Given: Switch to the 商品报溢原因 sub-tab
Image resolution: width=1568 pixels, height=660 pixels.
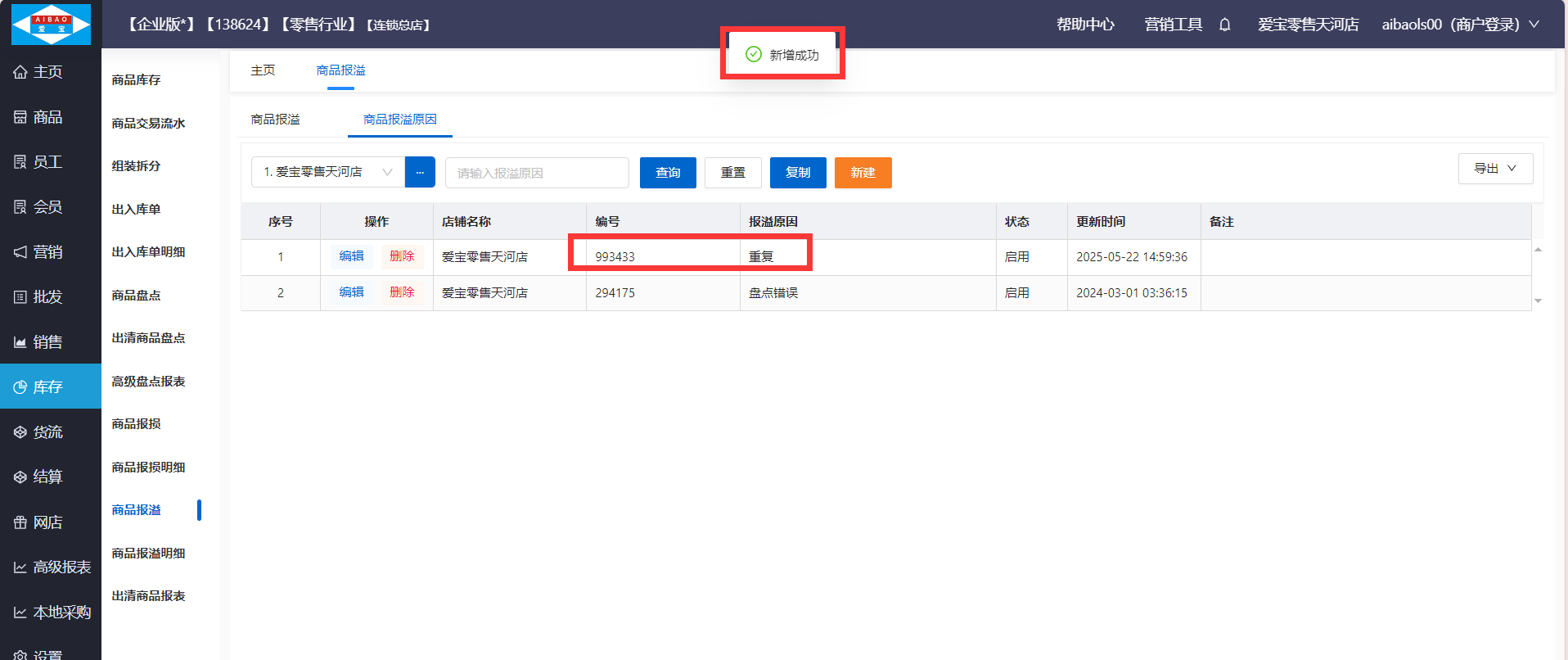Looking at the screenshot, I should click(x=400, y=120).
